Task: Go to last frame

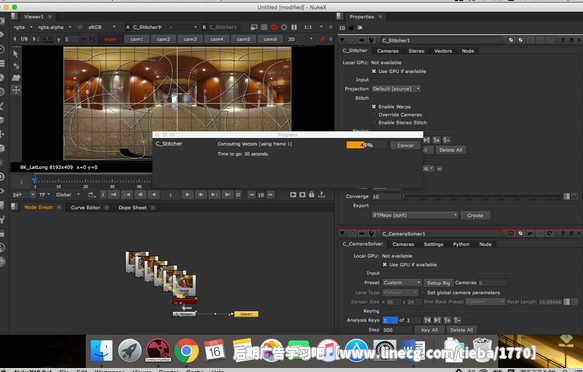Action: tap(228, 195)
